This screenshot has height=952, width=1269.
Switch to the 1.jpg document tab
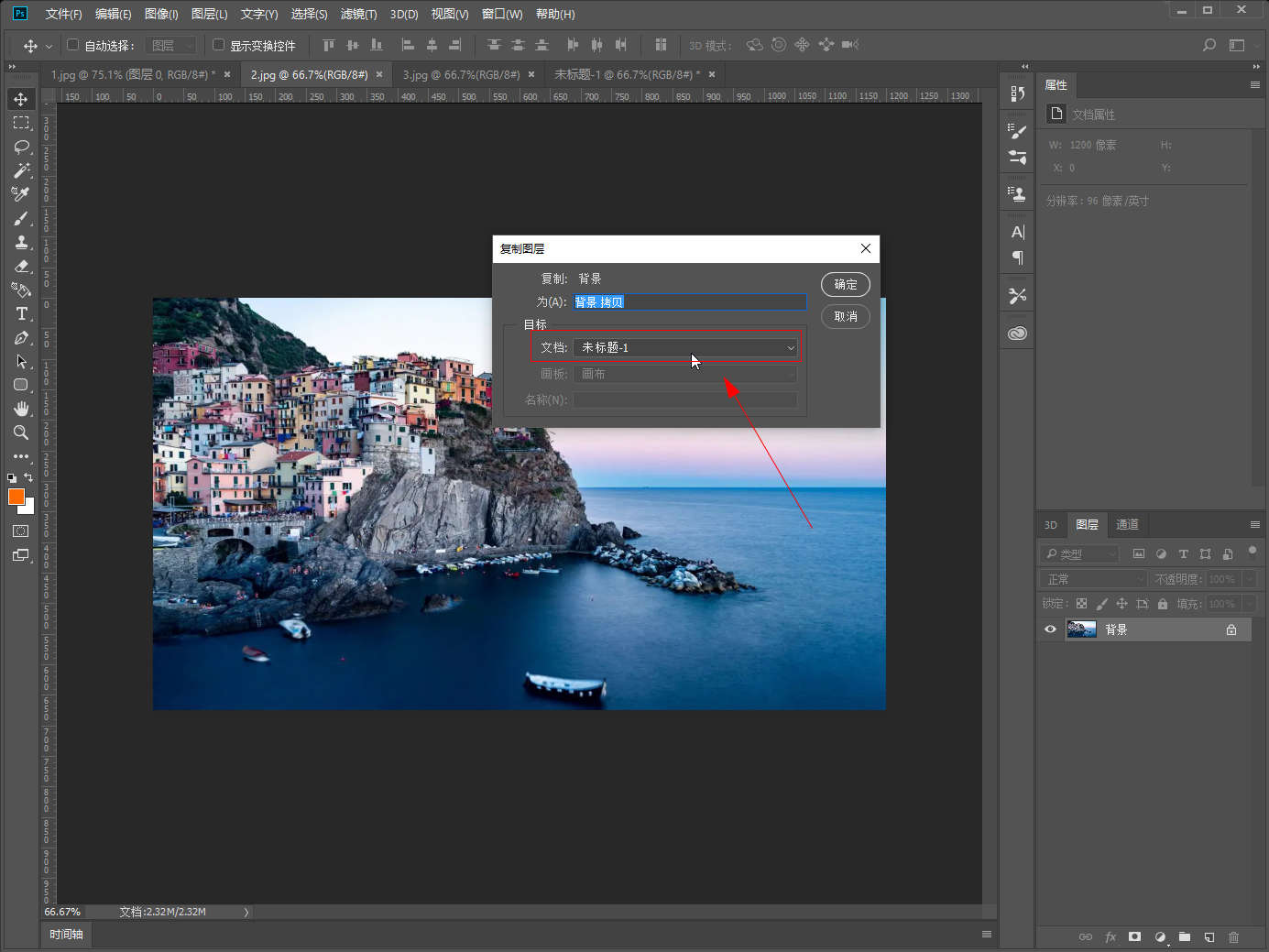[133, 74]
